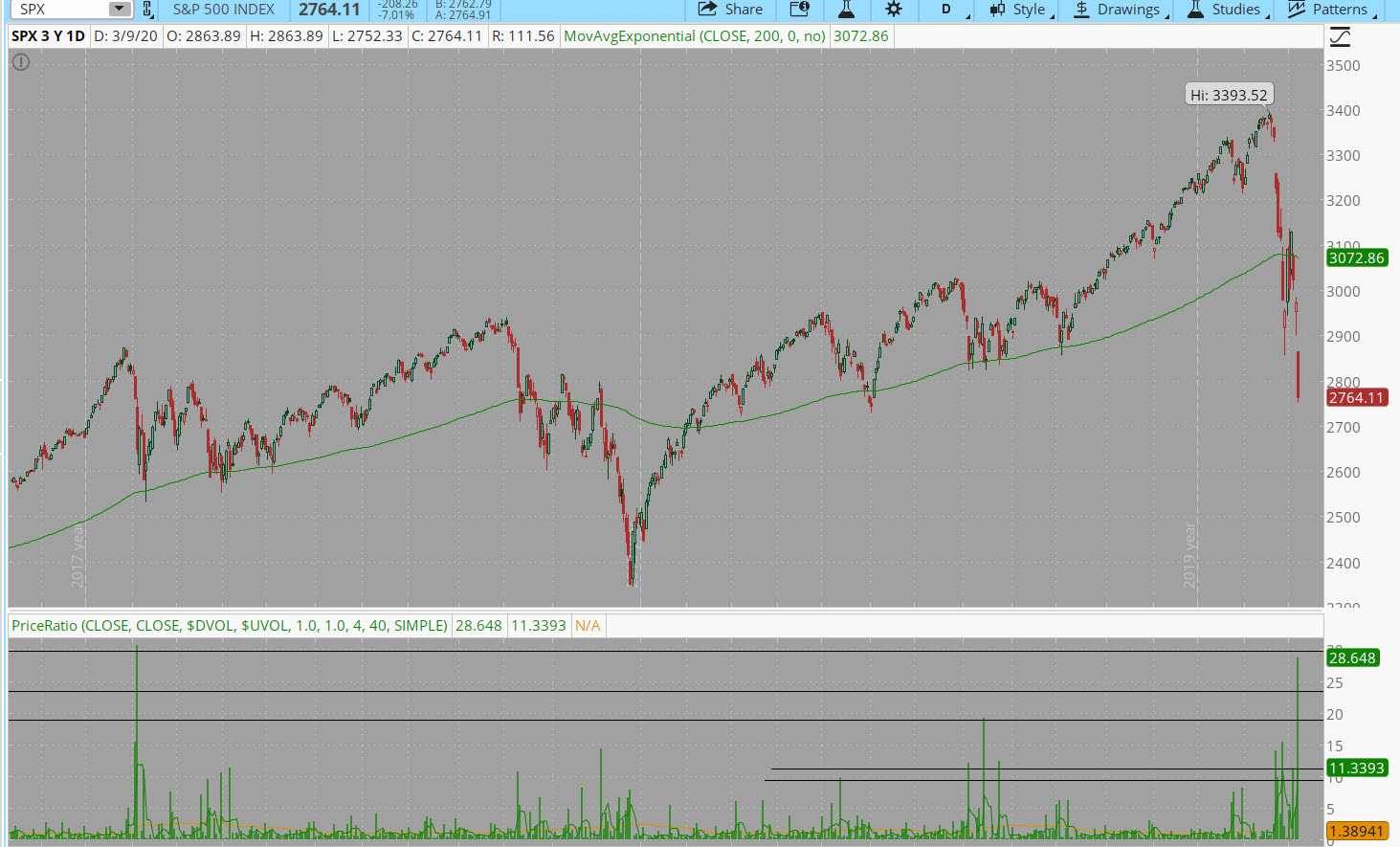Click the flask icon in the toolbar

(x=846, y=10)
